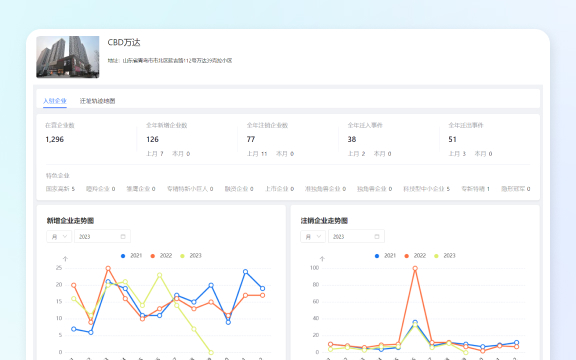Open the 月 dropdown in 注销企业走势图
Viewport: 576px width, 360px height.
(313, 237)
